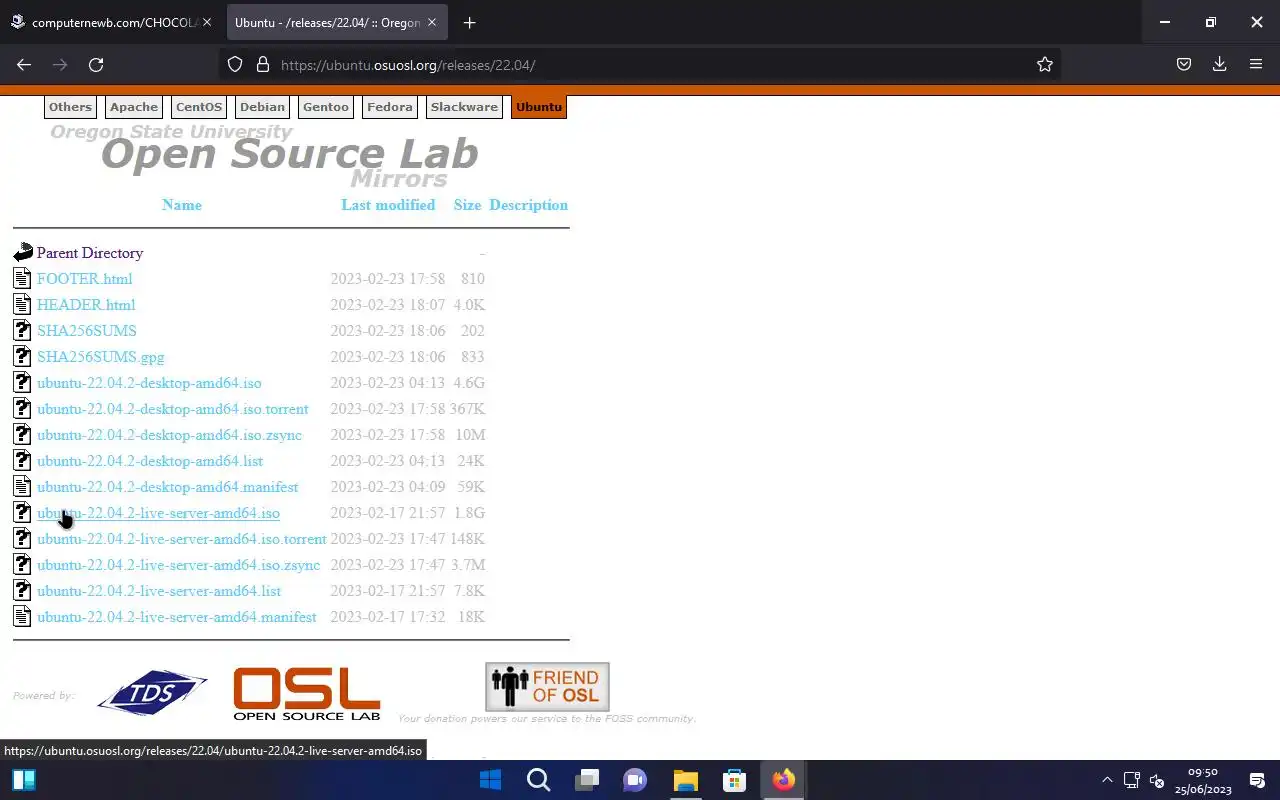Open FOOTER.html link

(84, 279)
